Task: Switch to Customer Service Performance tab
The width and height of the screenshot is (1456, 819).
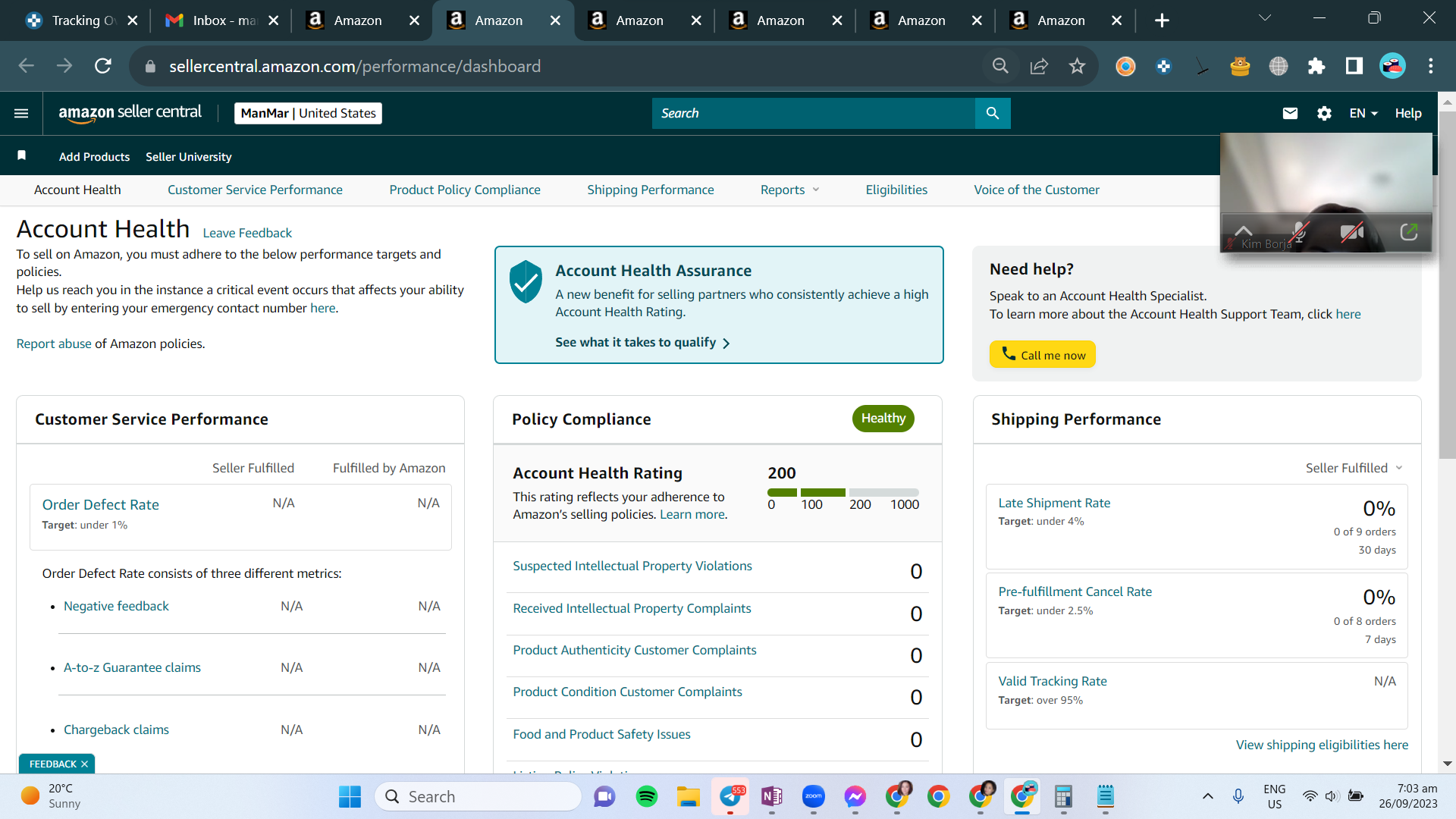Action: pyautogui.click(x=255, y=190)
